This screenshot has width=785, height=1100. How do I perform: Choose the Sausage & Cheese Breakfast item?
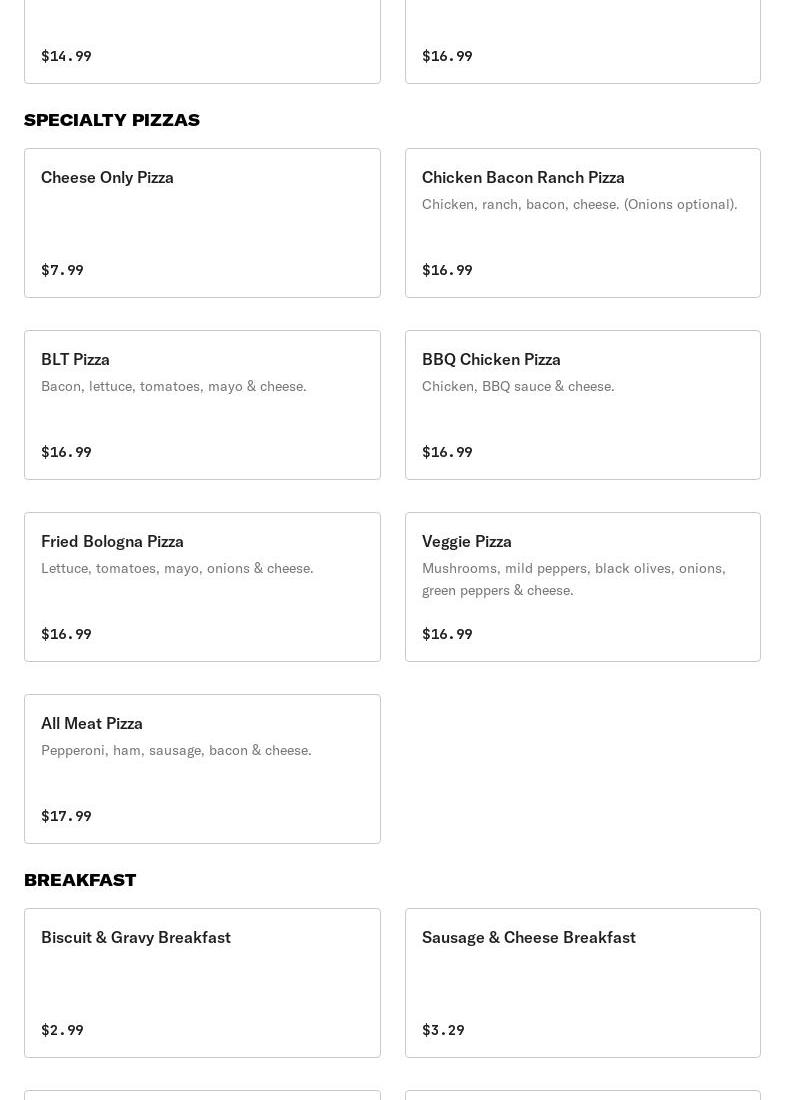point(582,982)
